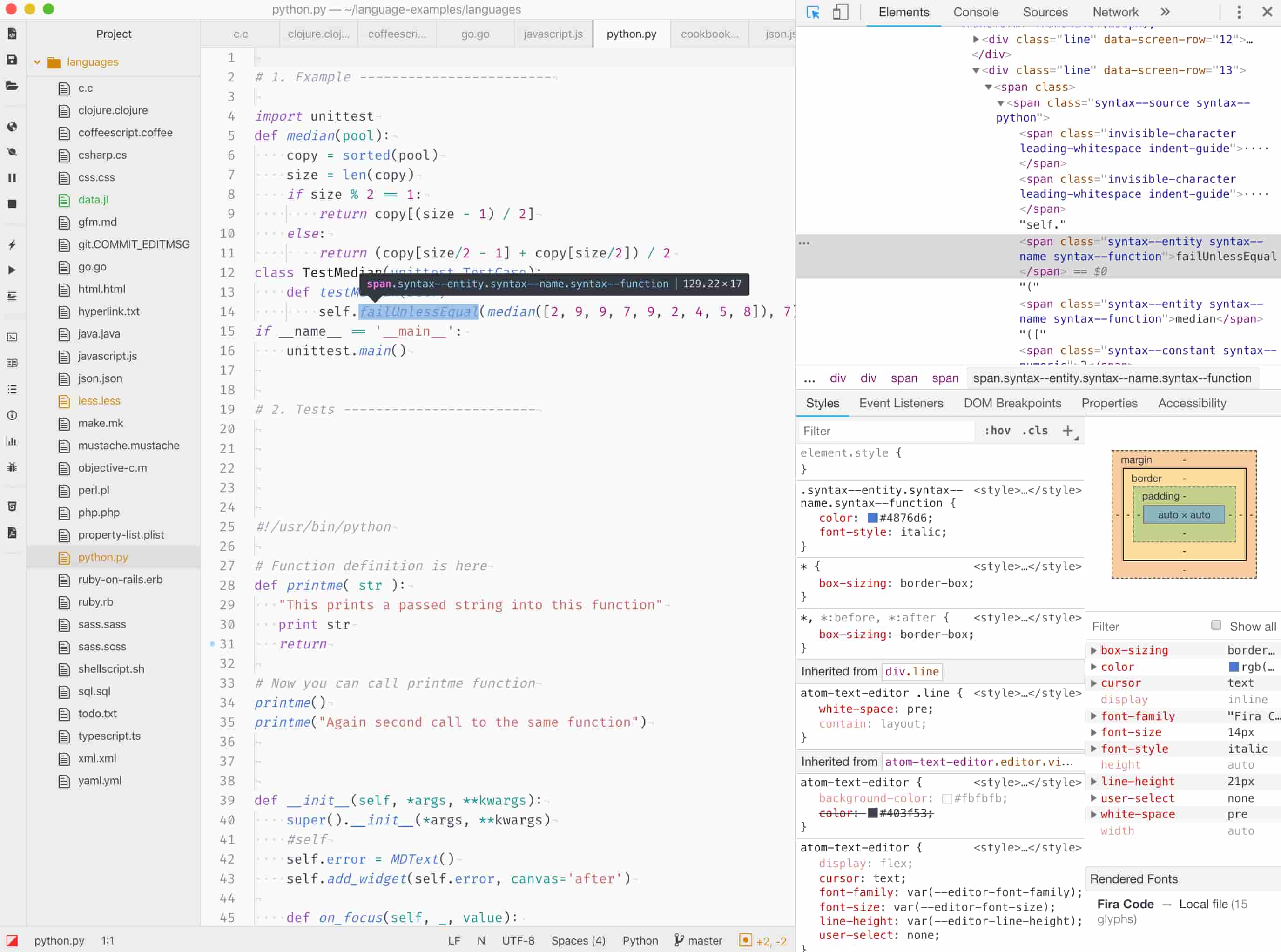The width and height of the screenshot is (1281, 952).
Task: Expand computed cursor property
Action: point(1094,683)
